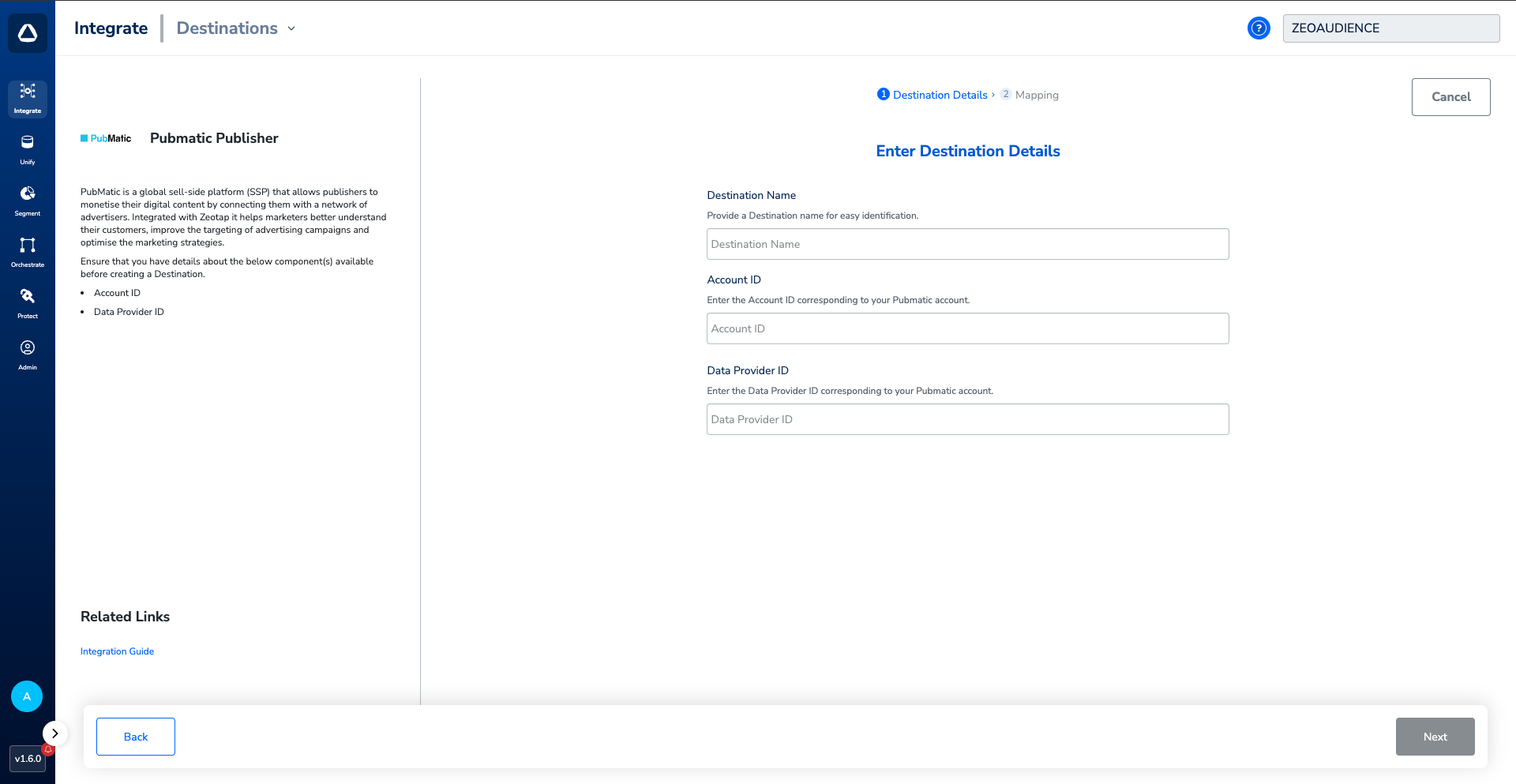Open the Admin sidebar section
The height and width of the screenshot is (784, 1516).
pyautogui.click(x=28, y=355)
